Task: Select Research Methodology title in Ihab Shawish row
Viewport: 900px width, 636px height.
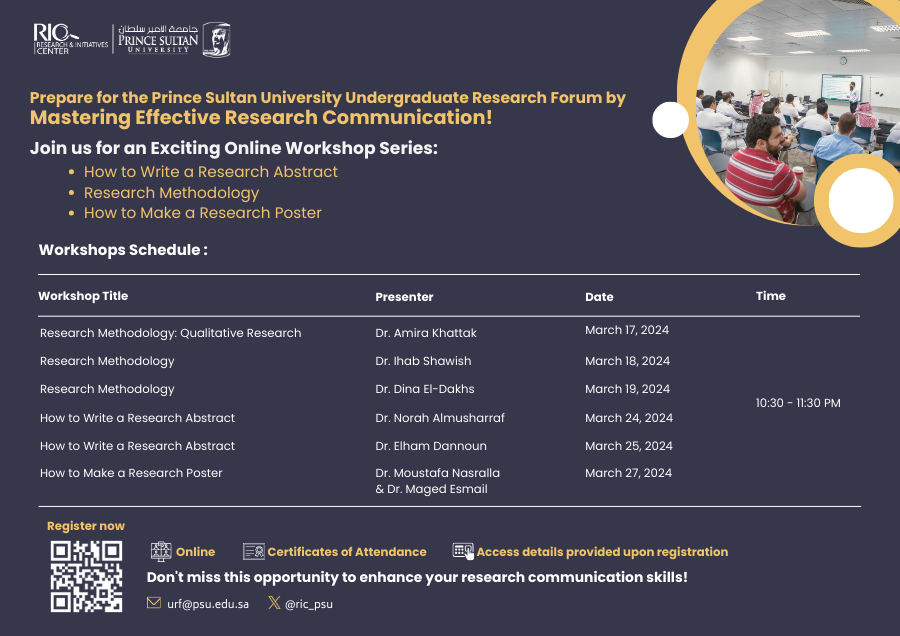Action: 107,361
